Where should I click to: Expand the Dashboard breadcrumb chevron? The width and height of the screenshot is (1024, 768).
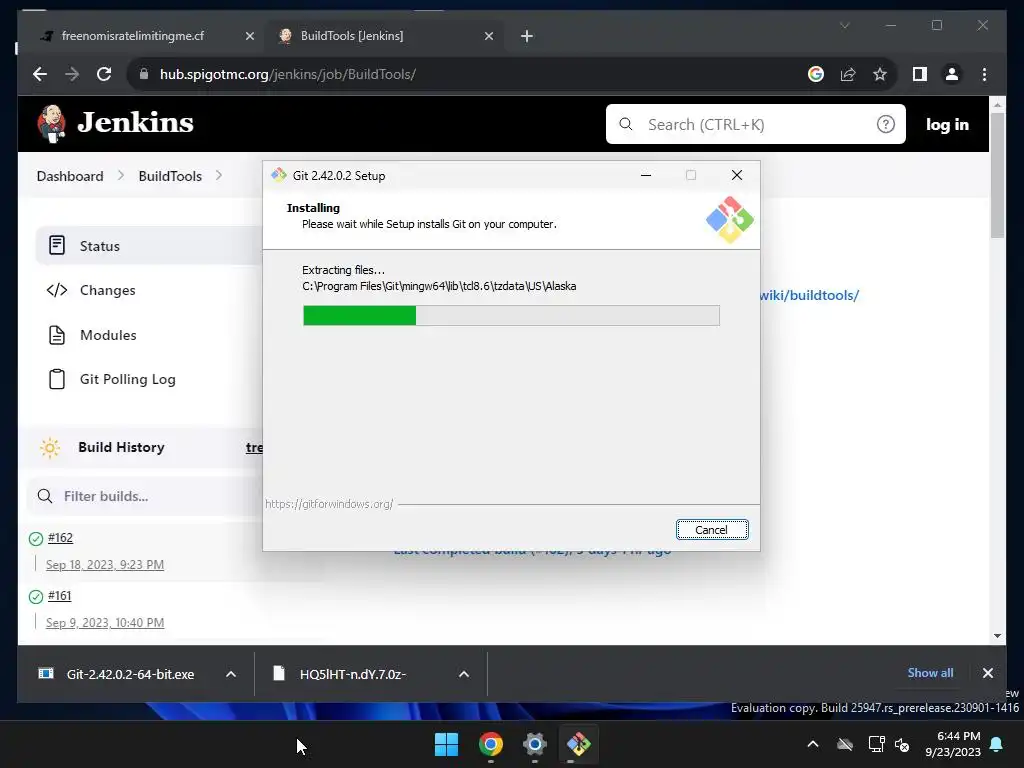[121, 176]
